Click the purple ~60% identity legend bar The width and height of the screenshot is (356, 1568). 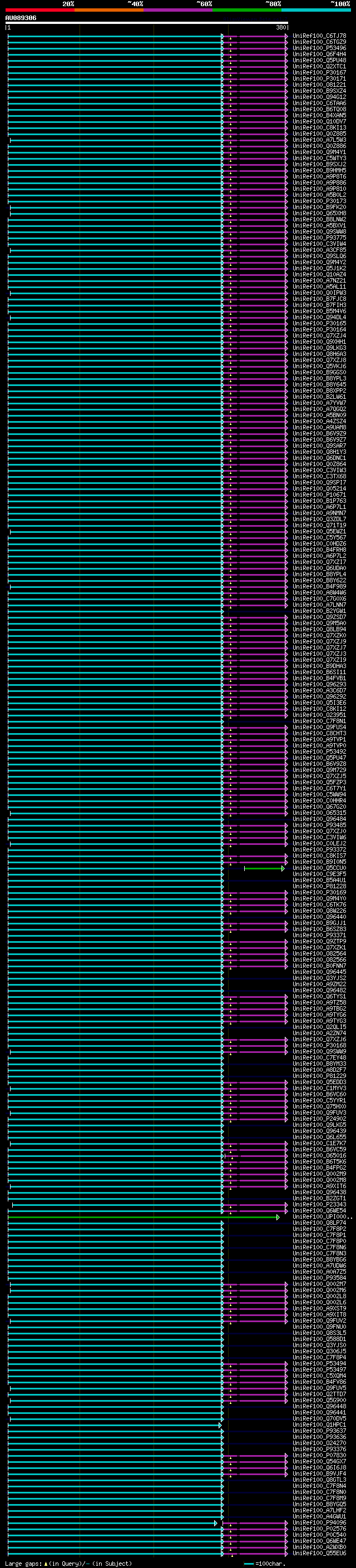[x=179, y=10]
